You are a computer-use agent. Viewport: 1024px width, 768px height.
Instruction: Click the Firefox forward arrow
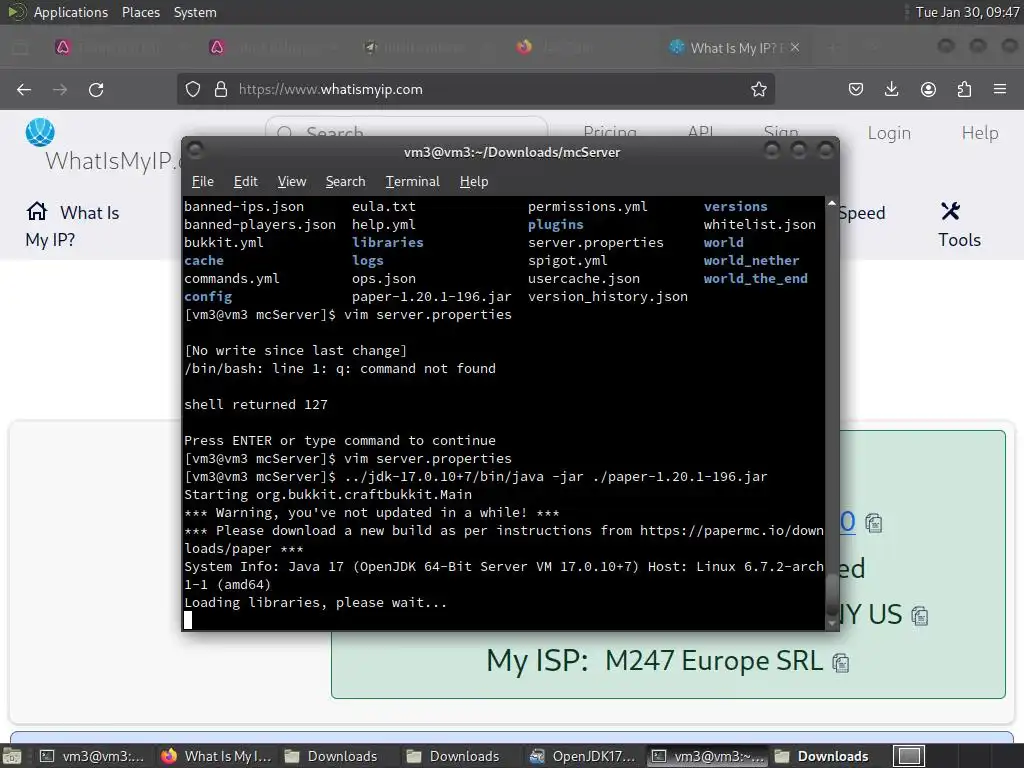click(x=60, y=89)
